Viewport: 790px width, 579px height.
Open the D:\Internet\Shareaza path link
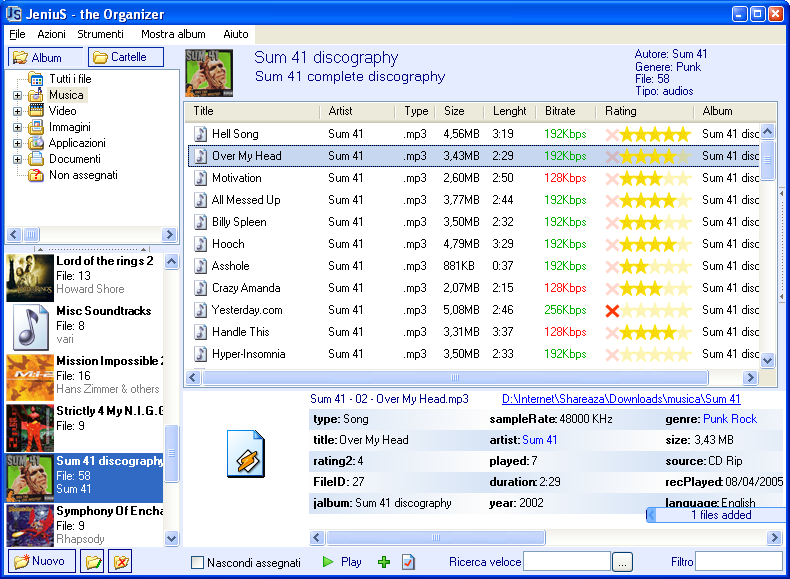(x=621, y=399)
